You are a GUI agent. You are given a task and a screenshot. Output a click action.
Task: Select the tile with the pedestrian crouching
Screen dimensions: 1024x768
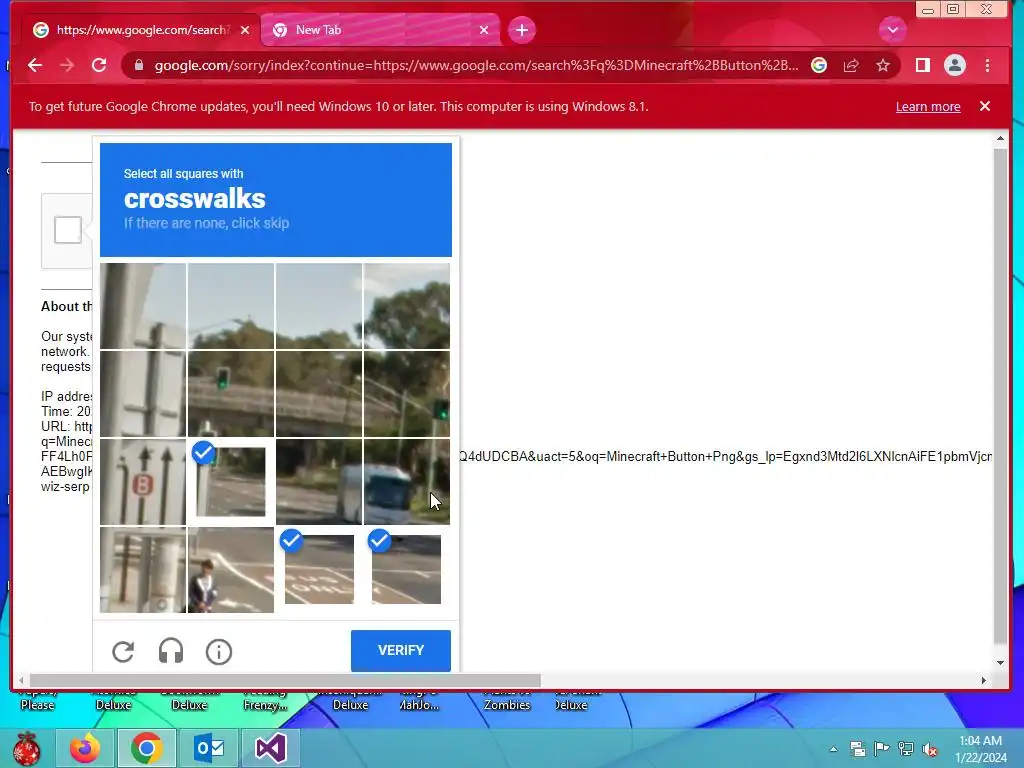(x=231, y=570)
